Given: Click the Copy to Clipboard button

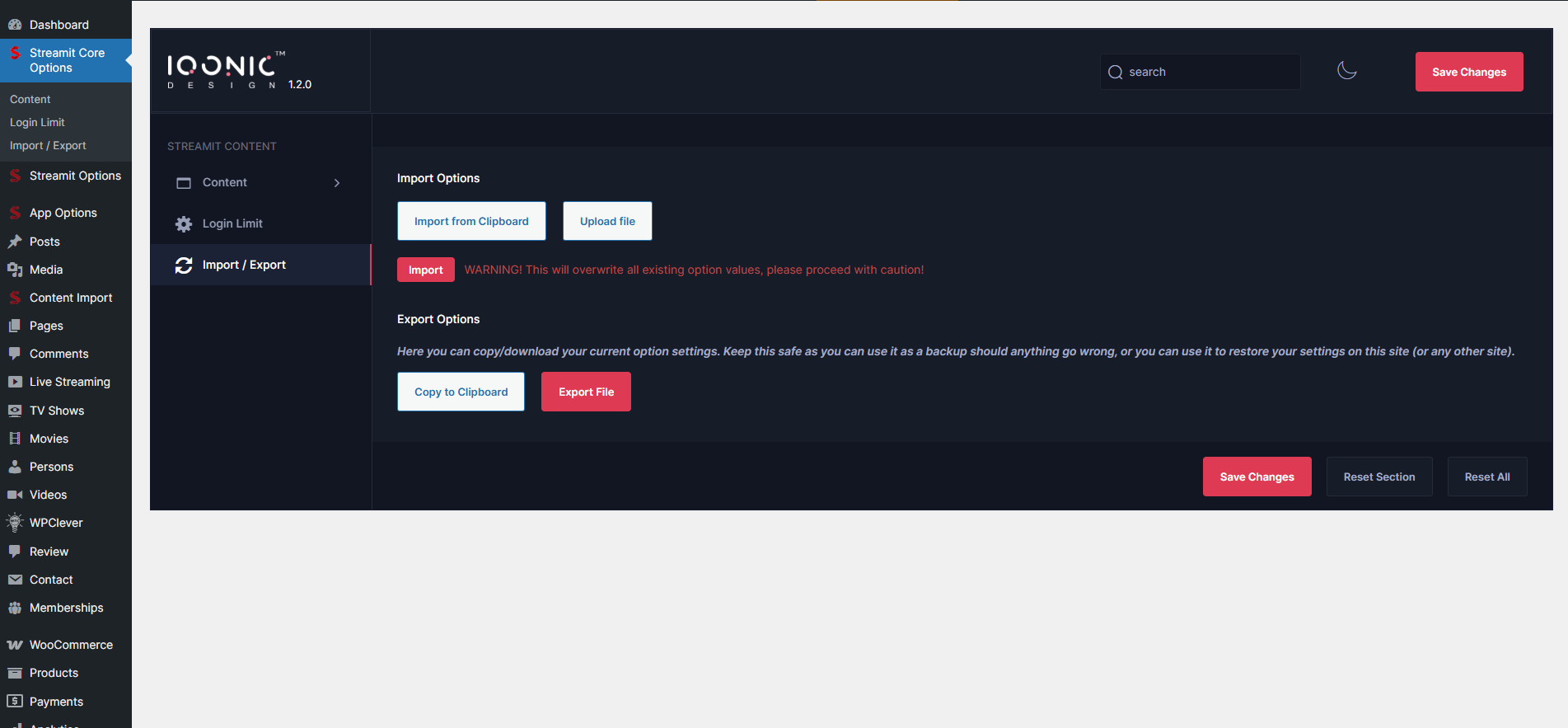Looking at the screenshot, I should click(x=461, y=392).
